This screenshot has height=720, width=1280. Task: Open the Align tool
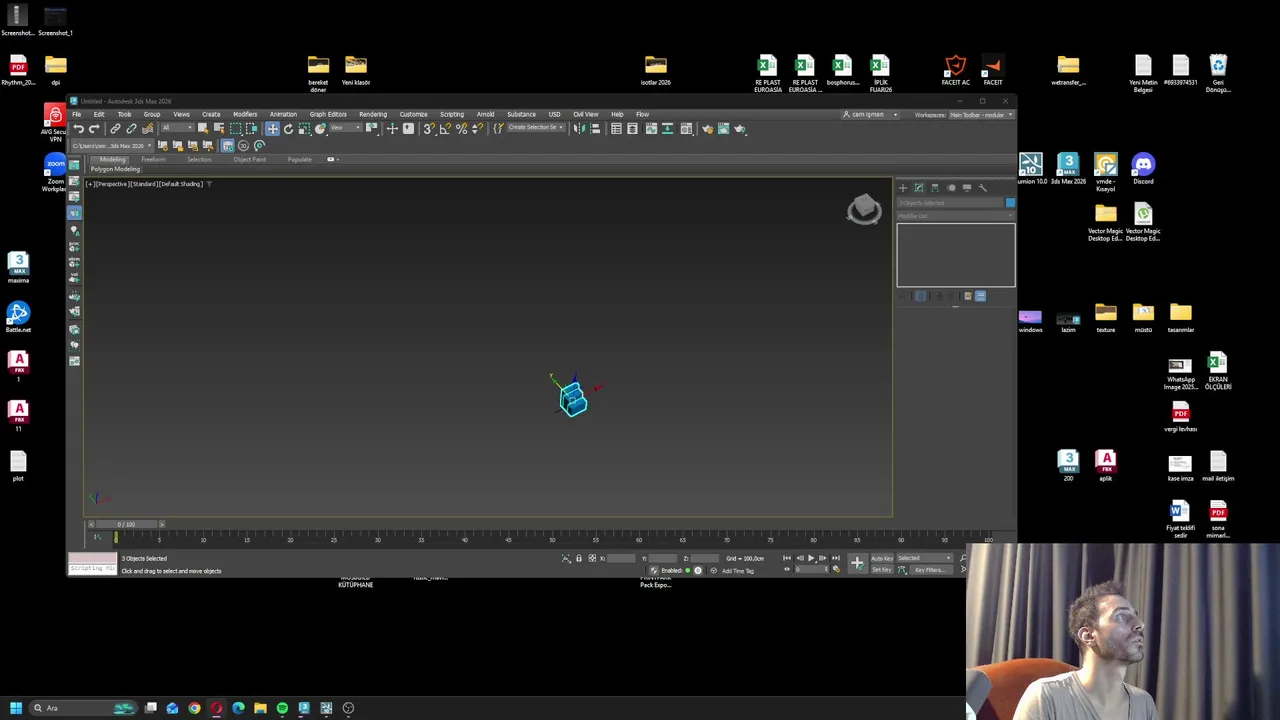tap(595, 128)
